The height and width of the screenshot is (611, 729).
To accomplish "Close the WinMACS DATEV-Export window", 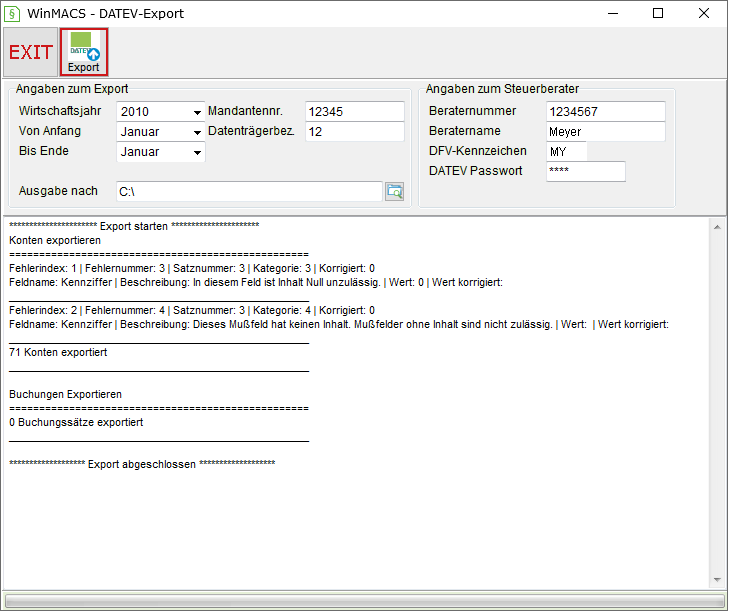I will click(704, 13).
